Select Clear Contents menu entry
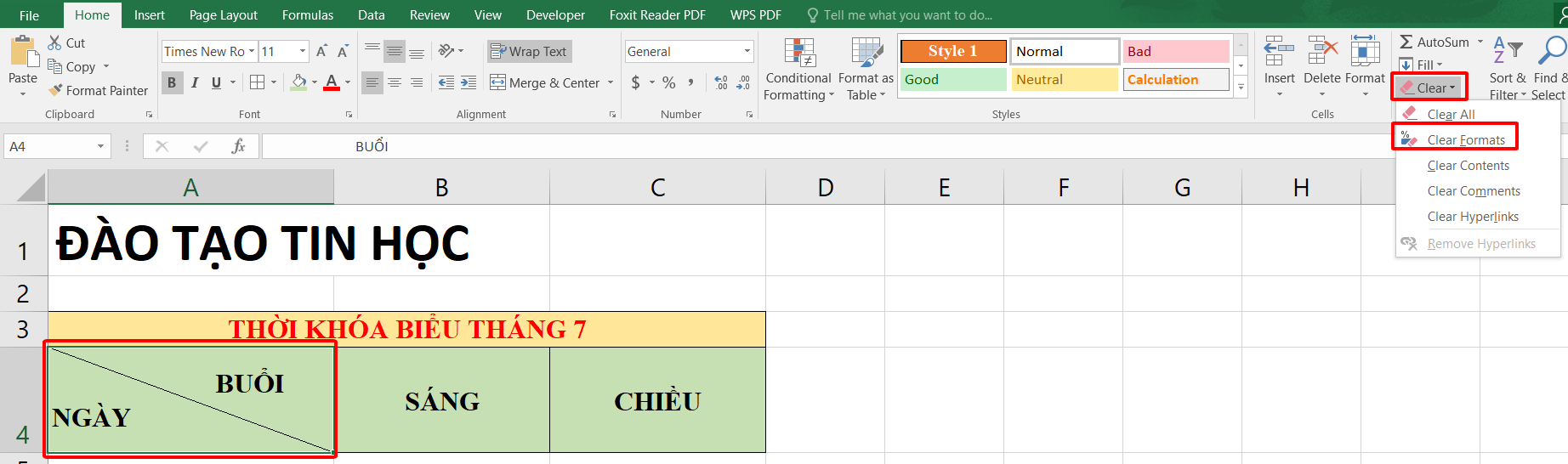Screen dimensions: 1568x464 1468,166
